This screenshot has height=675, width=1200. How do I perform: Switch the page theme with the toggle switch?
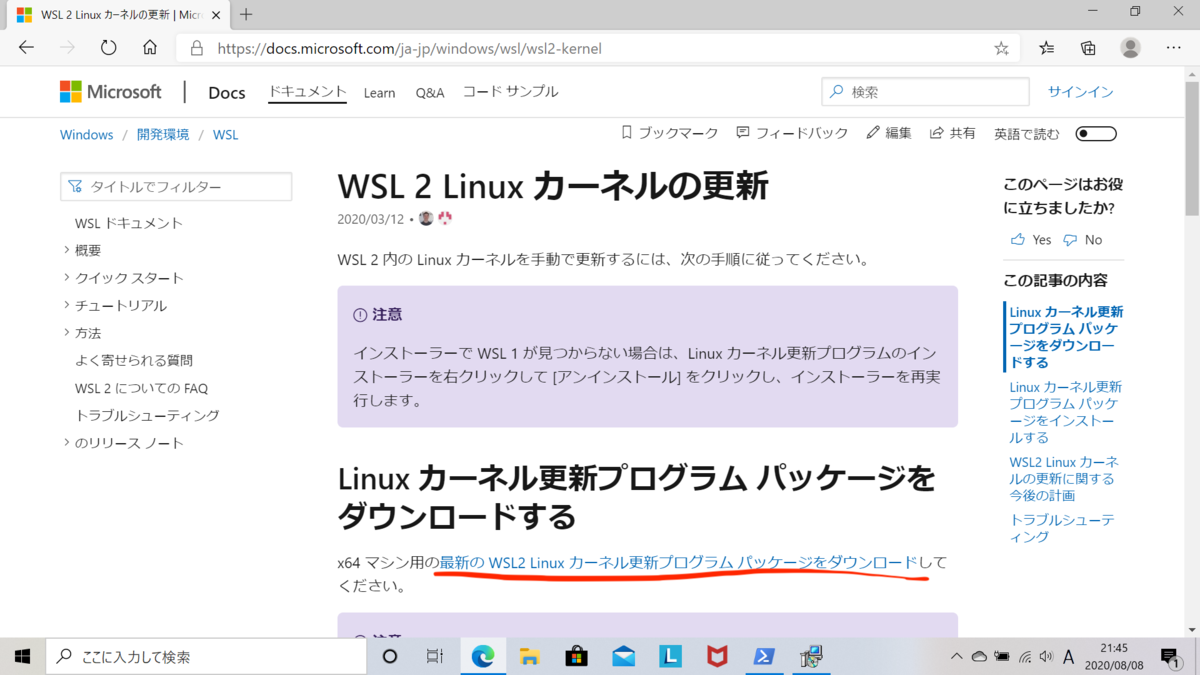1095,132
